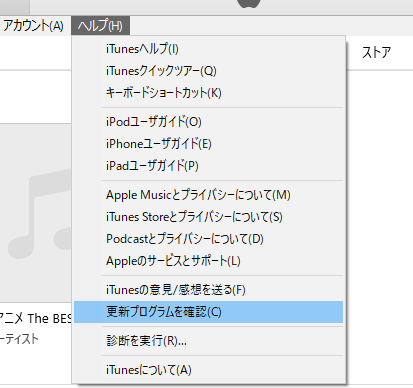Click the ーティスト artist label
413x388 pixels.
pyautogui.click(x=19, y=339)
